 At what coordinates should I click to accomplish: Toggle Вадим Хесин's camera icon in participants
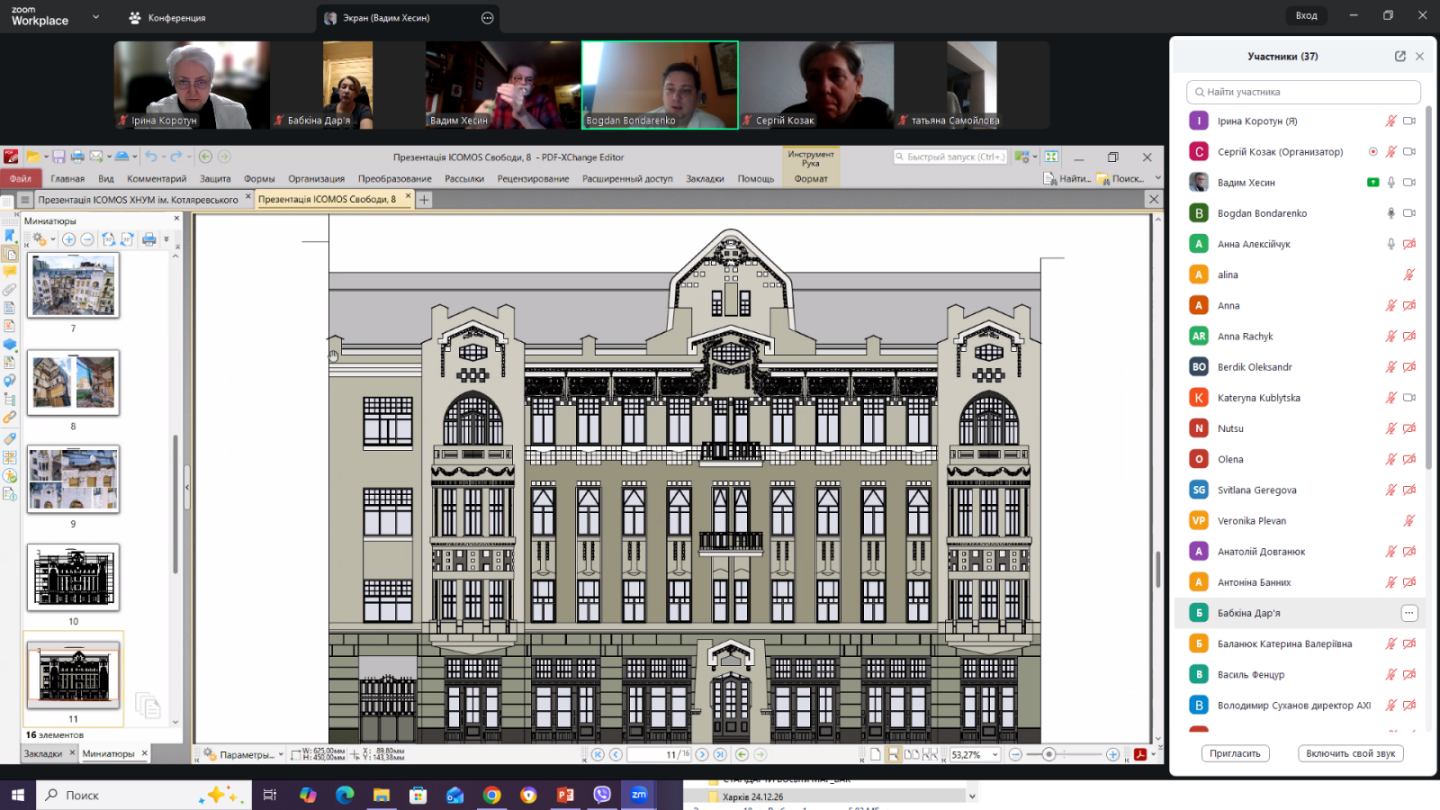[1409, 182]
